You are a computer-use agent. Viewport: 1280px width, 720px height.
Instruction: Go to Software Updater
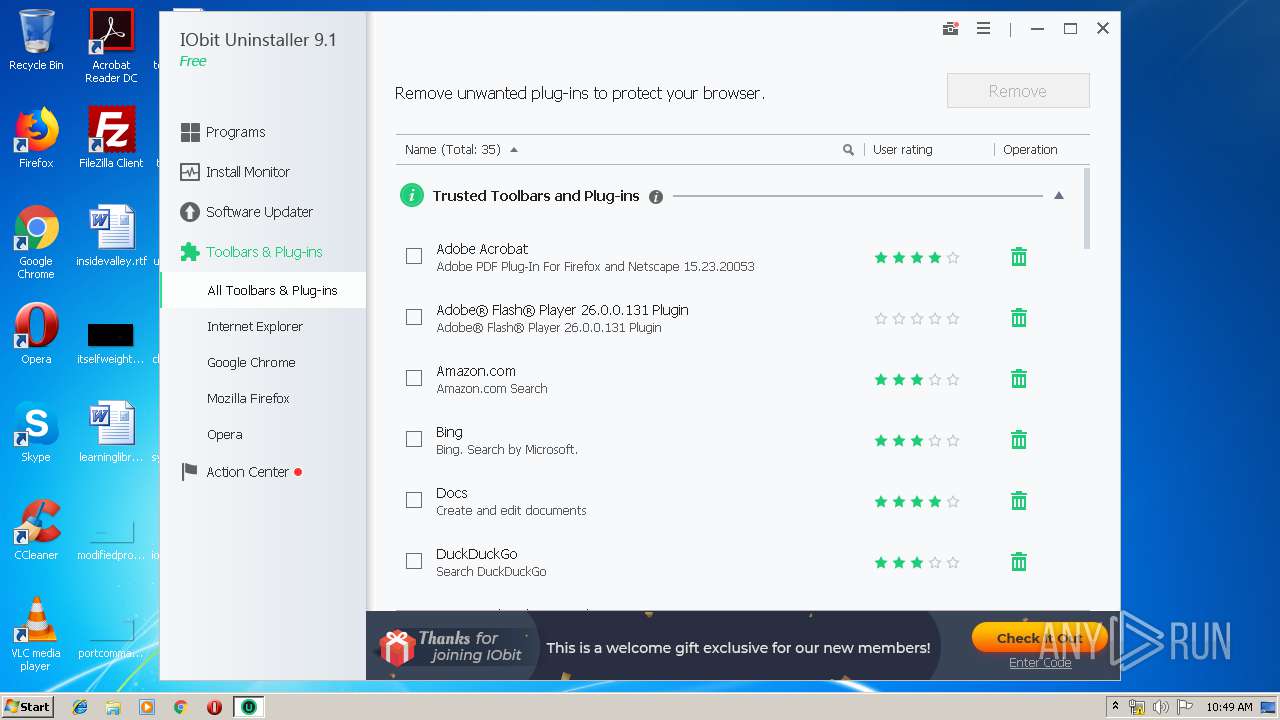[247, 212]
